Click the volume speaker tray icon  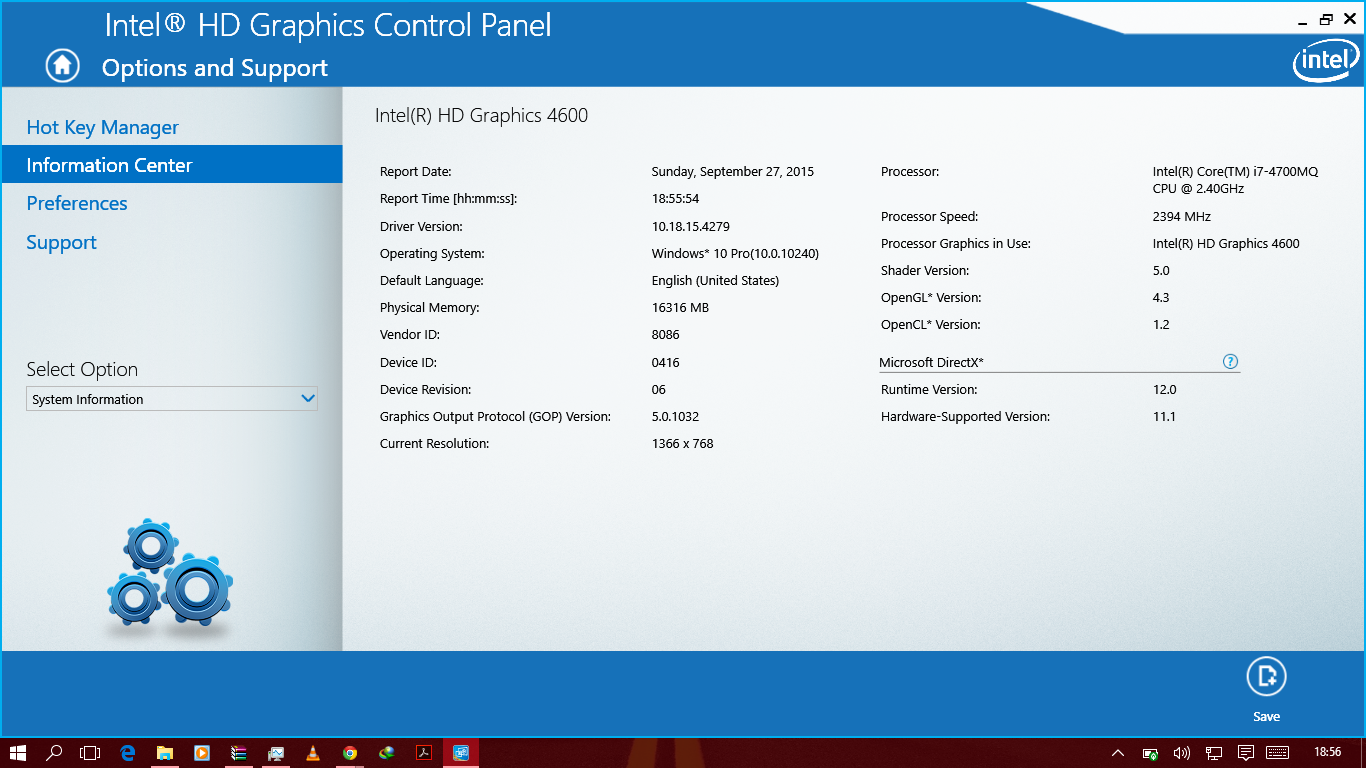pos(1181,753)
